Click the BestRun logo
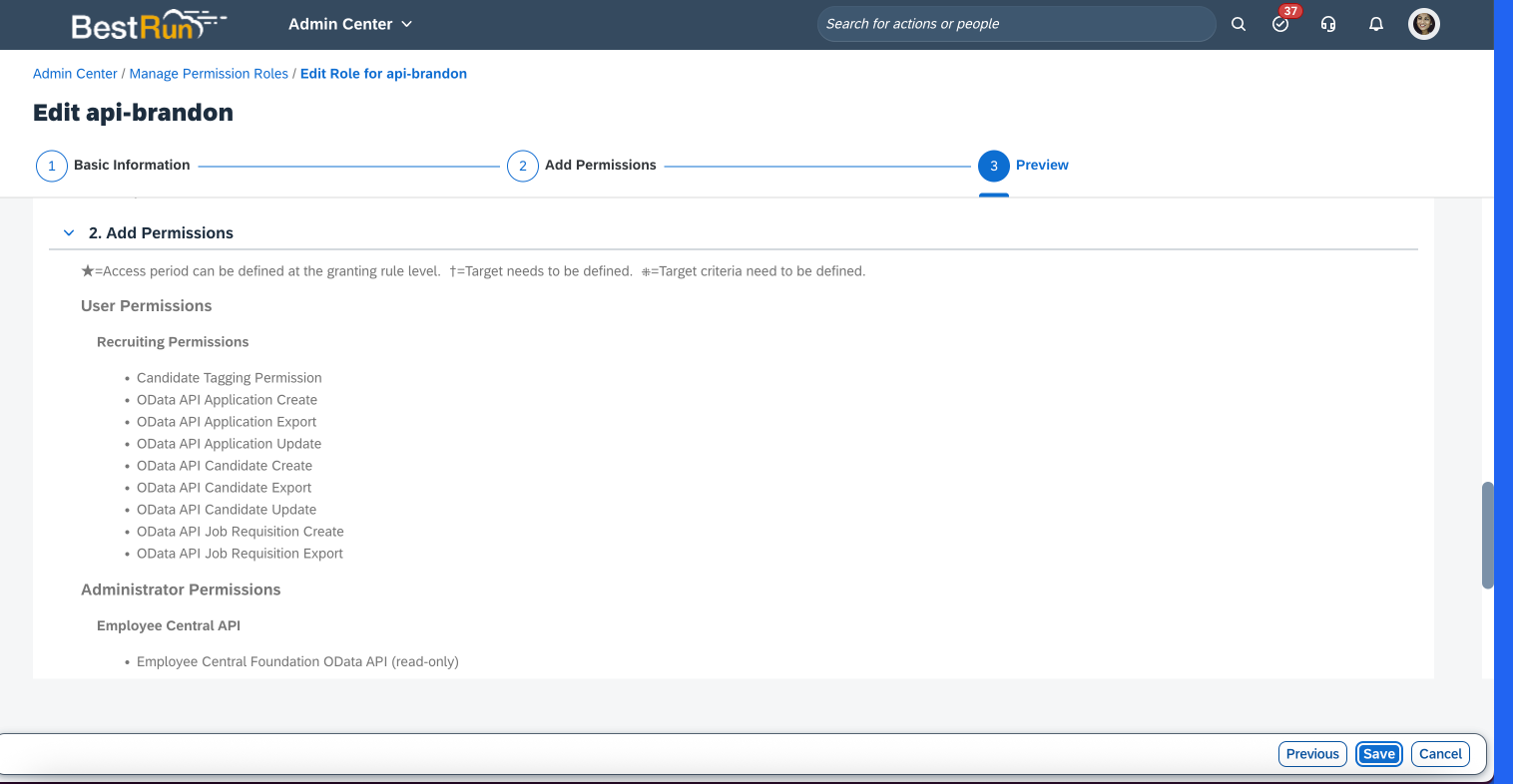 [148, 25]
